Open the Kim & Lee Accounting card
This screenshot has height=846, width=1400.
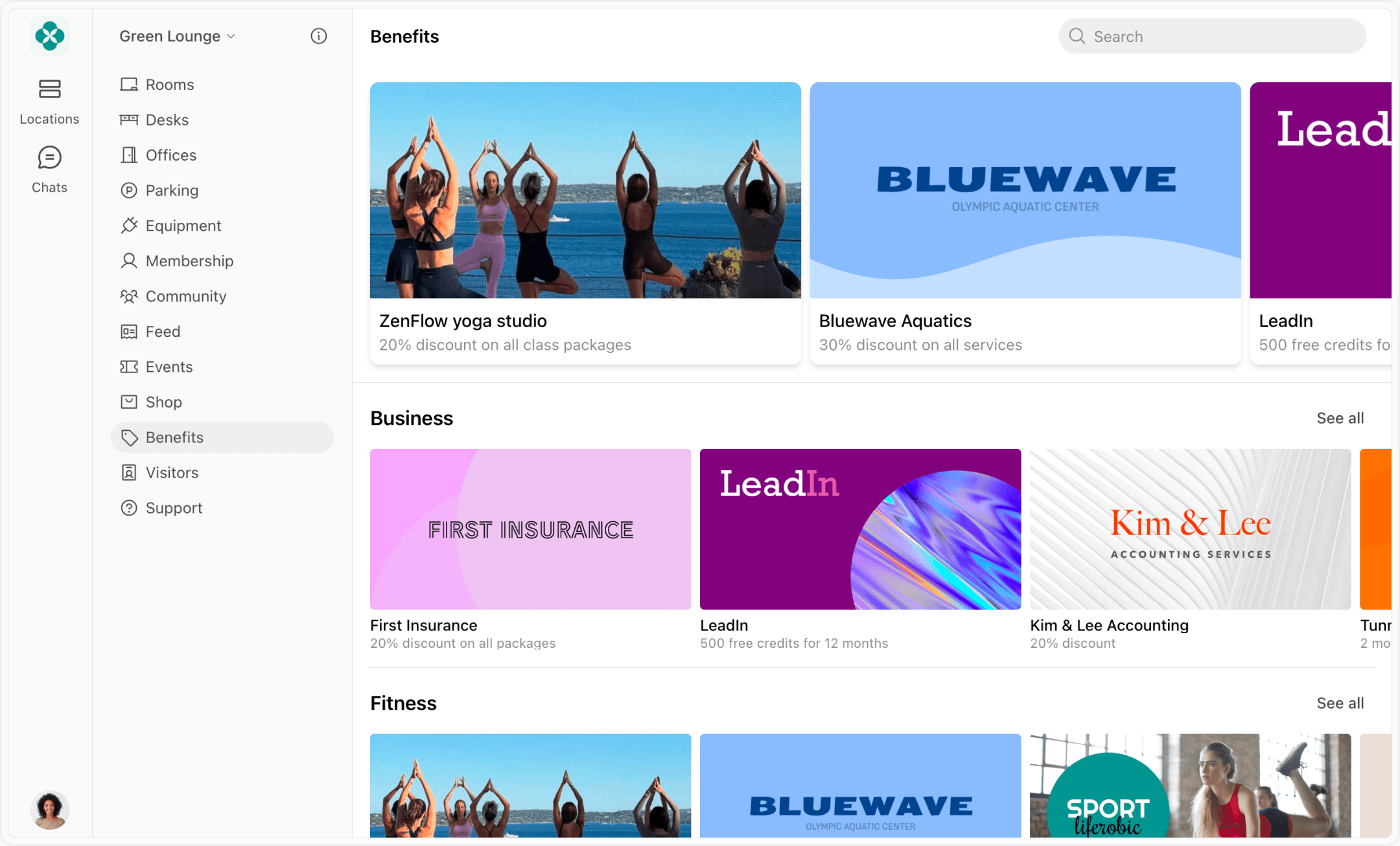coord(1190,529)
